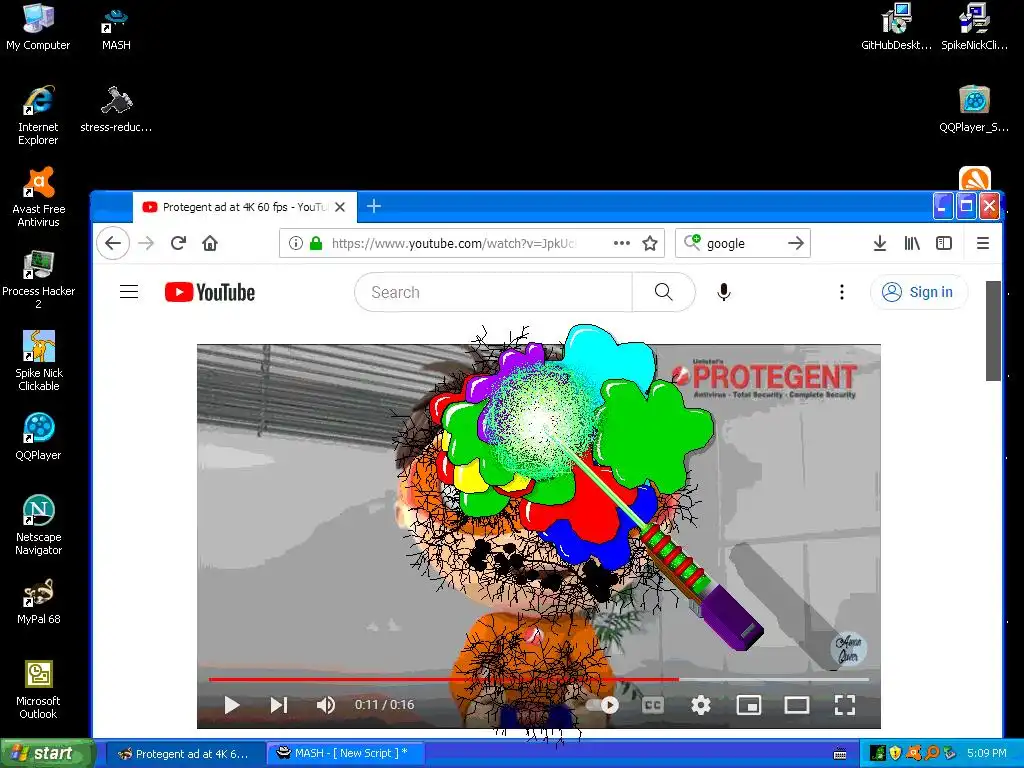Open page actions three-dot menu in URL bar
This screenshot has height=768, width=1024.
[622, 243]
